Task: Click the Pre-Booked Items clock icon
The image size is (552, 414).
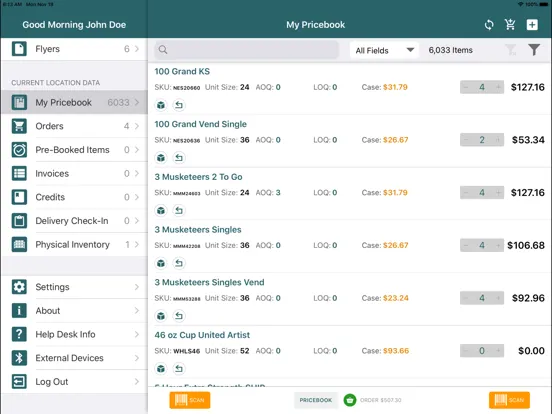Action: (19, 150)
